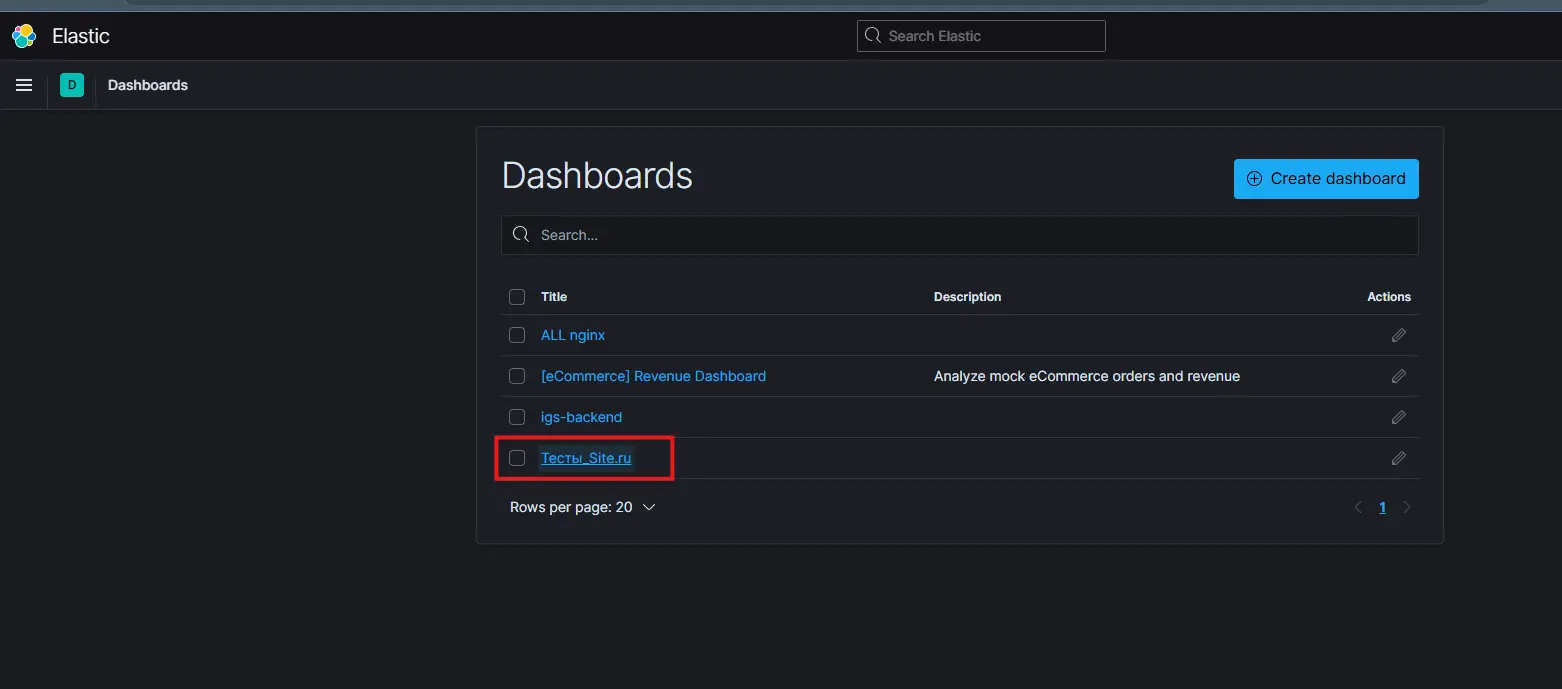Toggle the select-all checkbox in header
This screenshot has width=1562, height=689.
click(517, 297)
